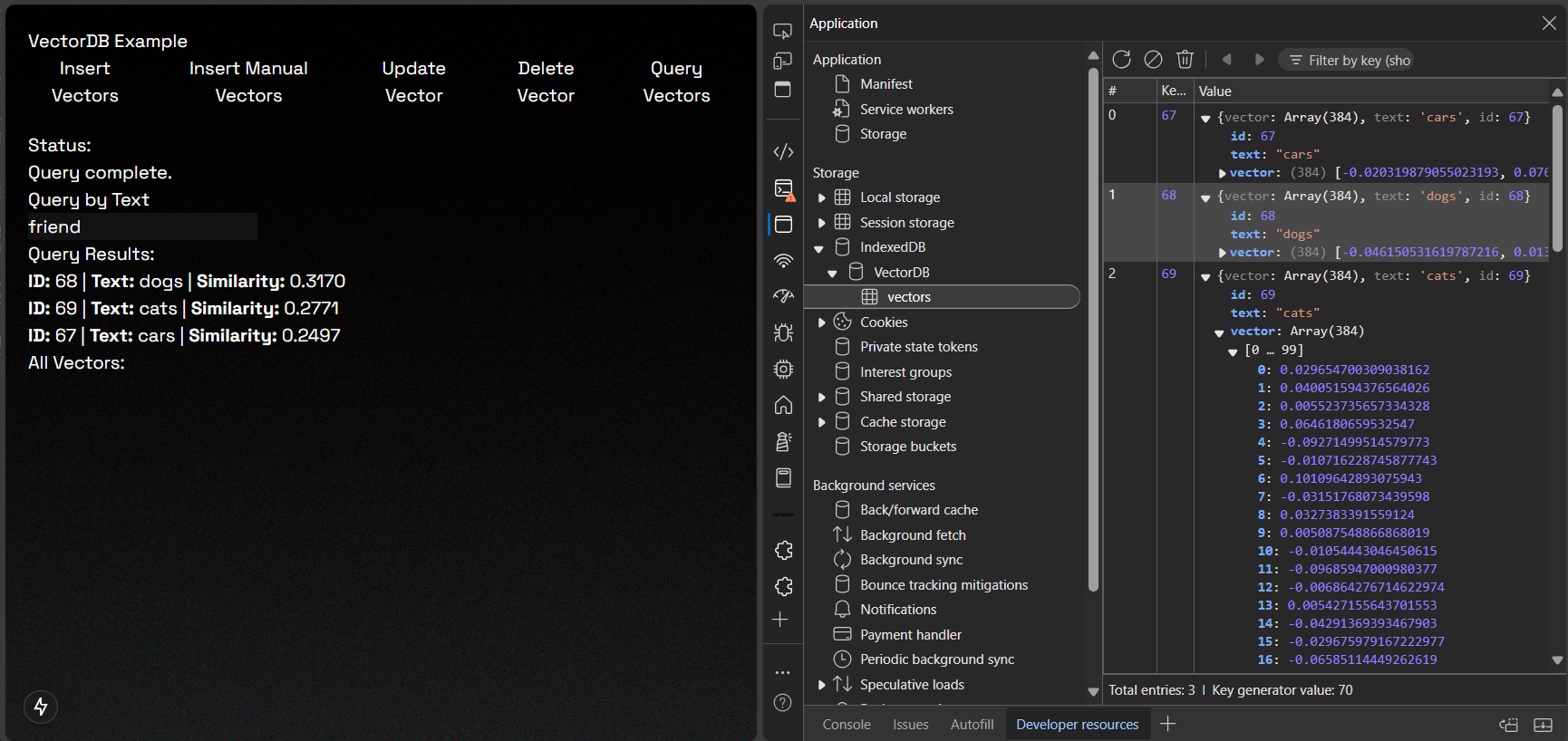Image resolution: width=1568 pixels, height=741 pixels.
Task: Collapse the 'cars' entry object value
Action: pos(1205,118)
